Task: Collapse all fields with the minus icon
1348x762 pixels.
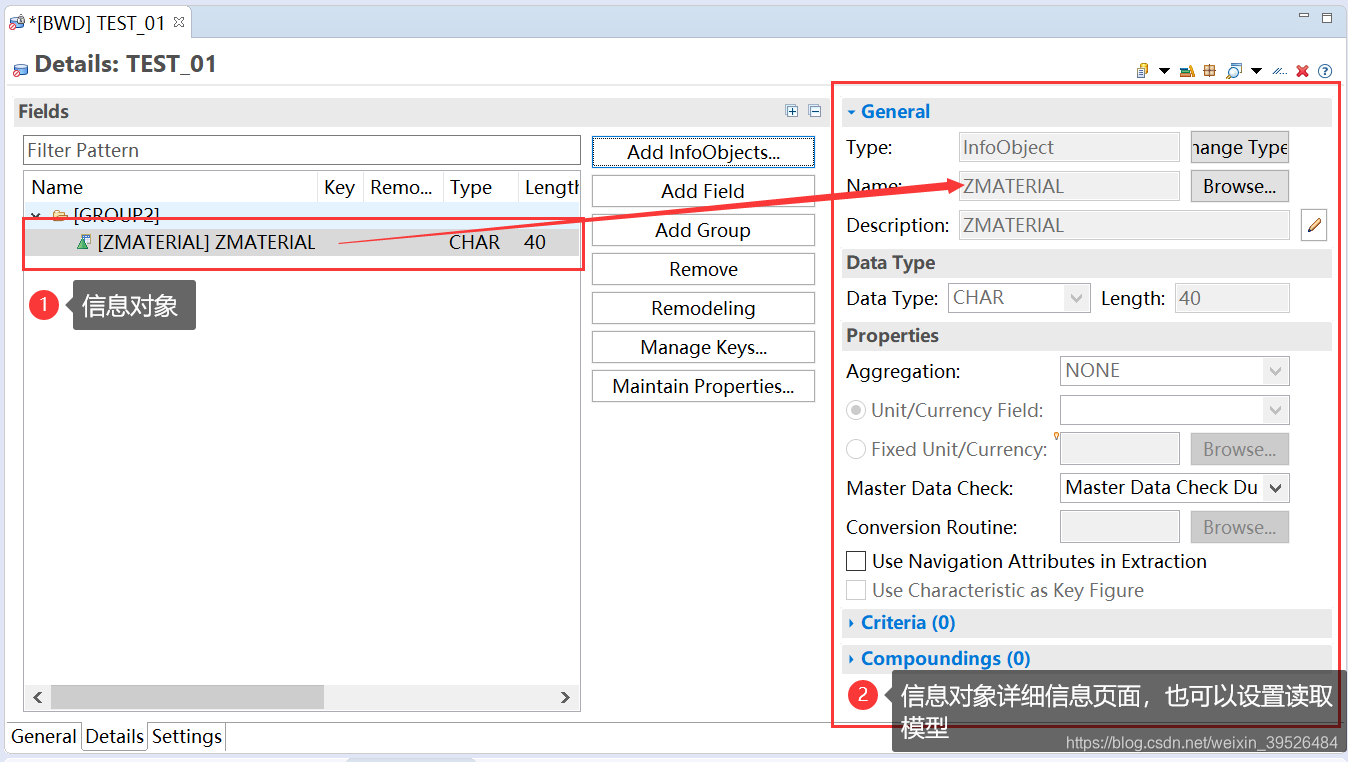Action: coord(814,111)
